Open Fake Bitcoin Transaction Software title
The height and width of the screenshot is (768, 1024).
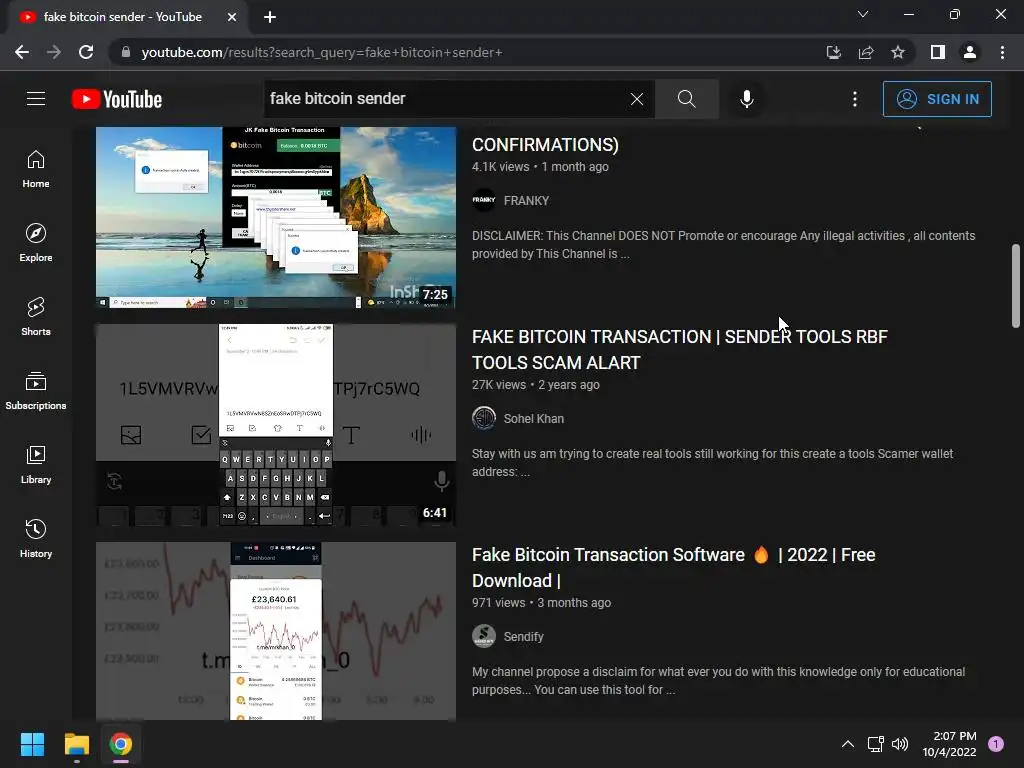(x=674, y=568)
